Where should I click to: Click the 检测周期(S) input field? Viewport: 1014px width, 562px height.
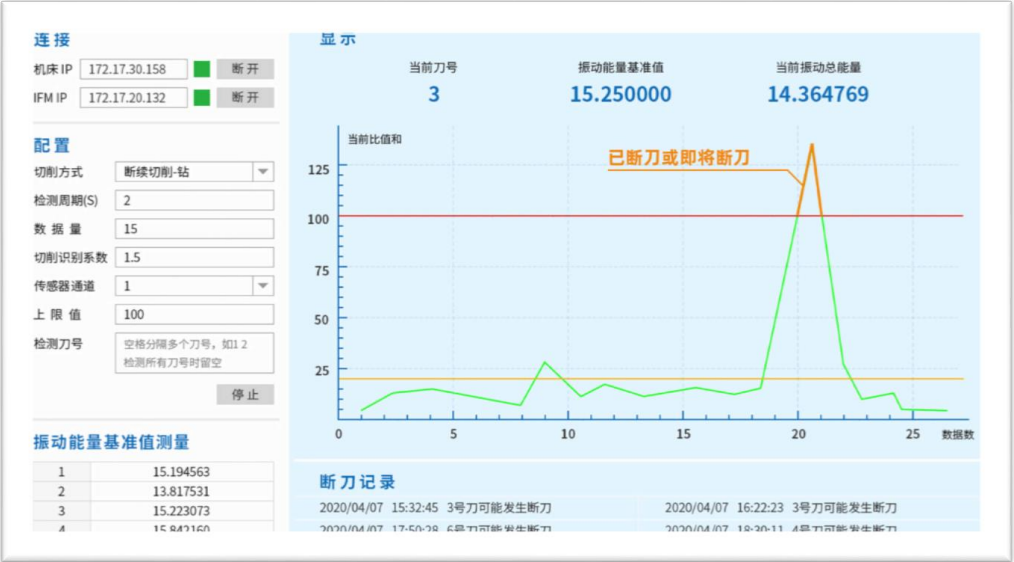[x=193, y=200]
